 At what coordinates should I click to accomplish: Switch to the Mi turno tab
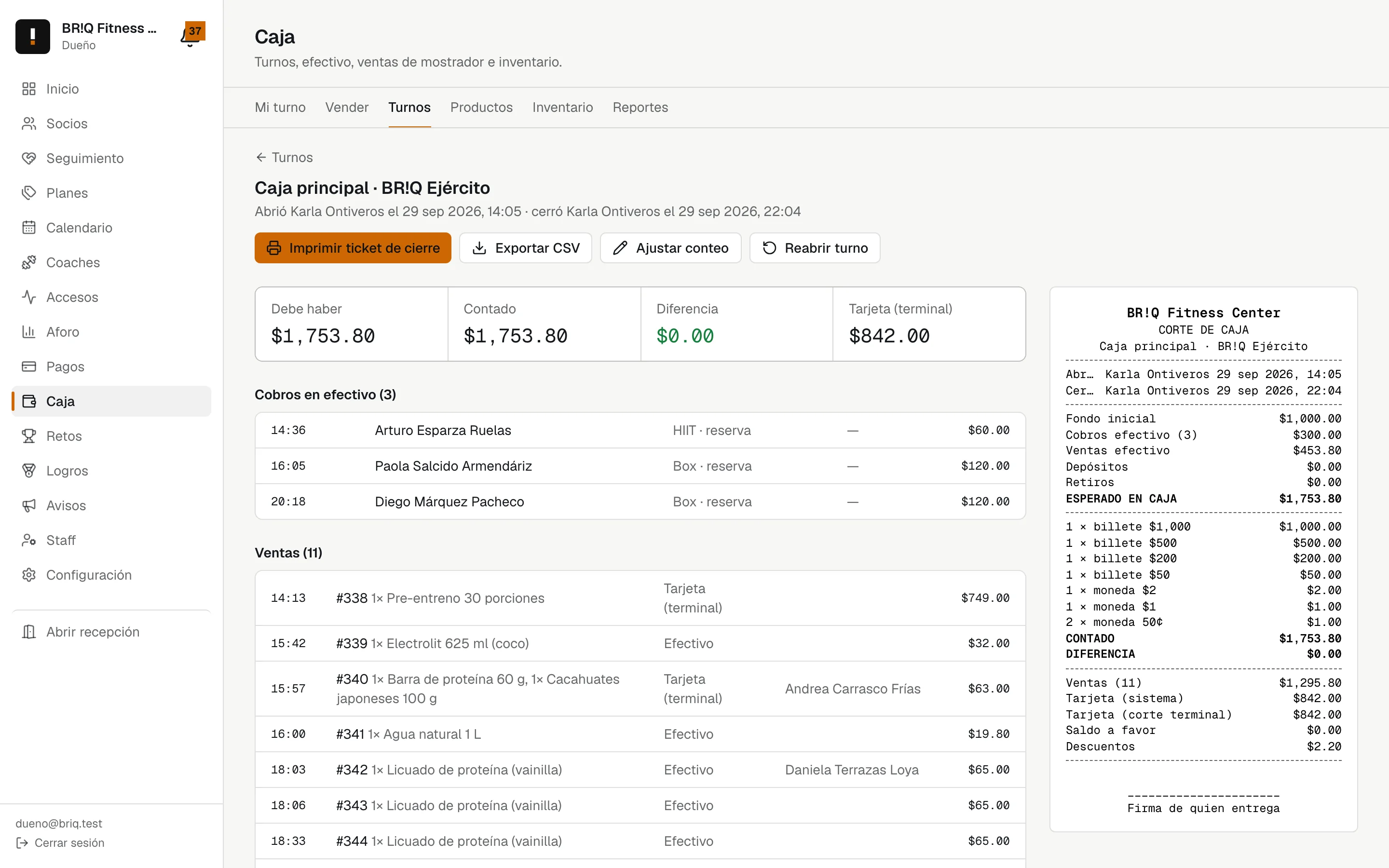(x=280, y=108)
